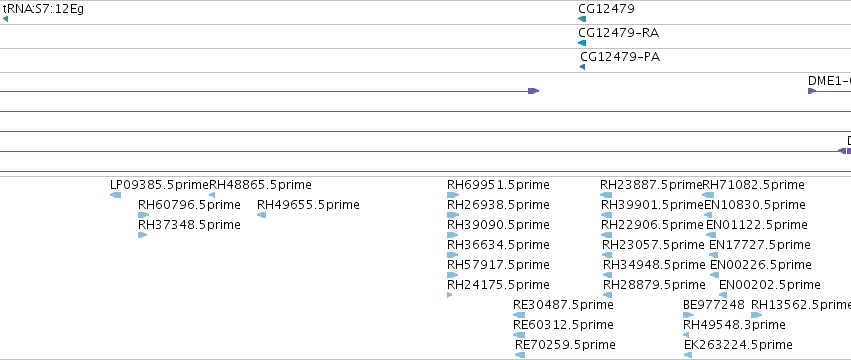This screenshot has width=851, height=360.
Task: Select the EK263224.5prime arrow marker
Action: point(688,355)
